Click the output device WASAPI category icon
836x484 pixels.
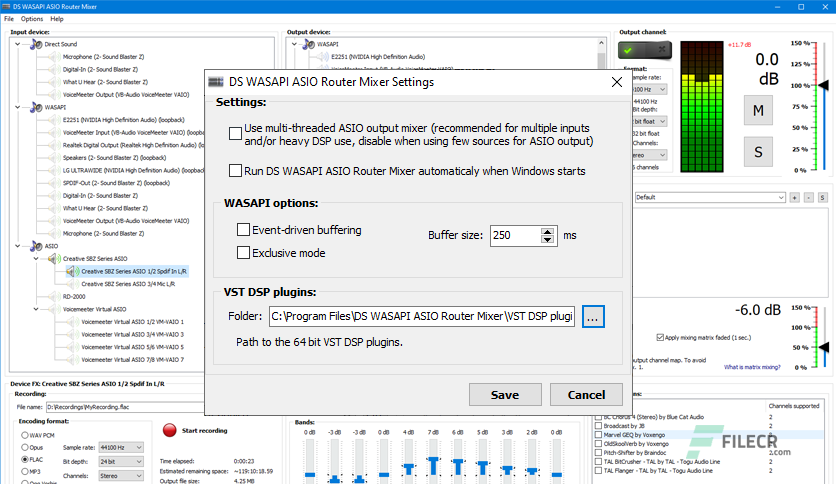point(309,44)
